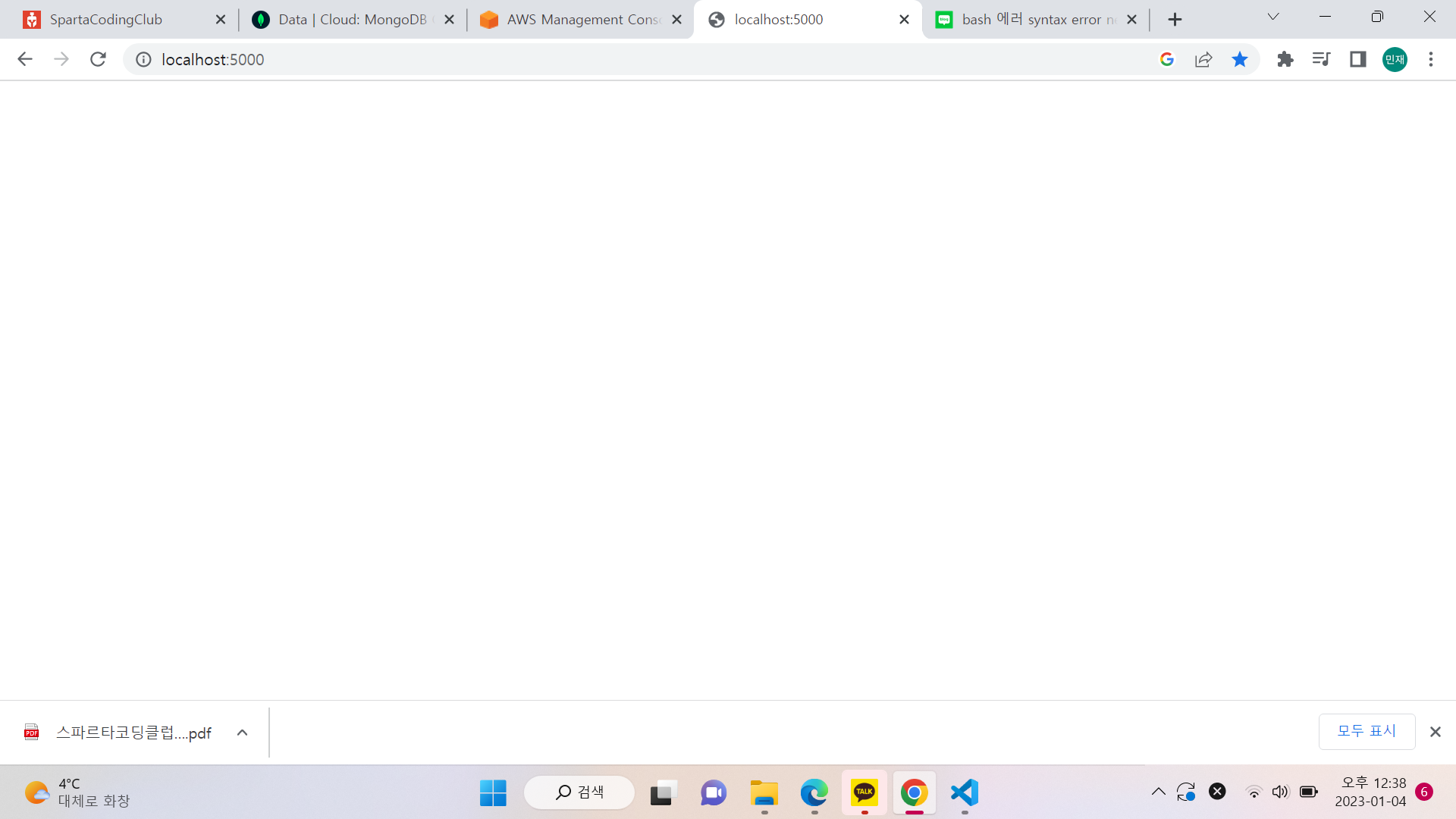1456x819 pixels.
Task: Reload the localhost page
Action: tap(98, 59)
